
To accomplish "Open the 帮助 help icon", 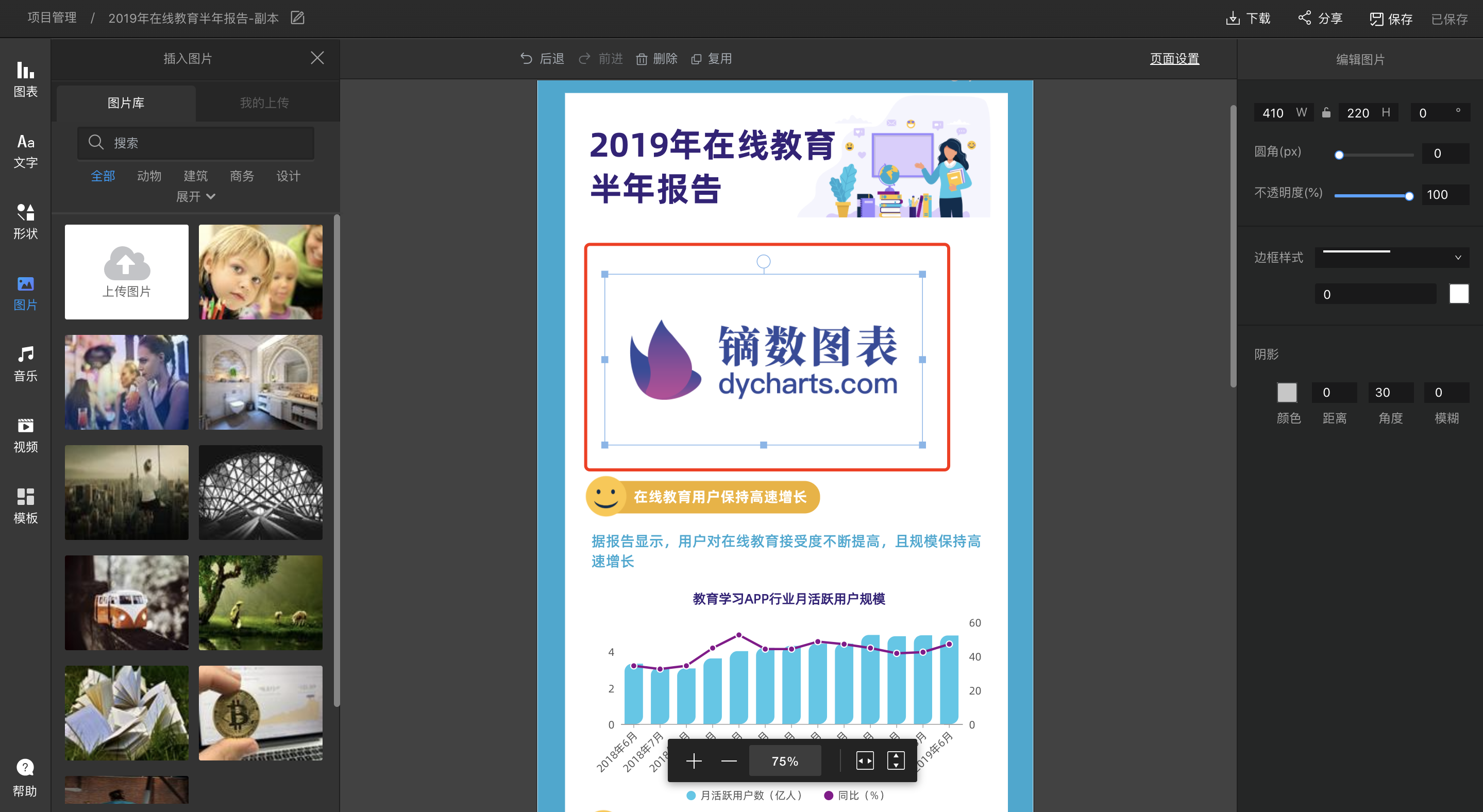I will click(x=25, y=777).
